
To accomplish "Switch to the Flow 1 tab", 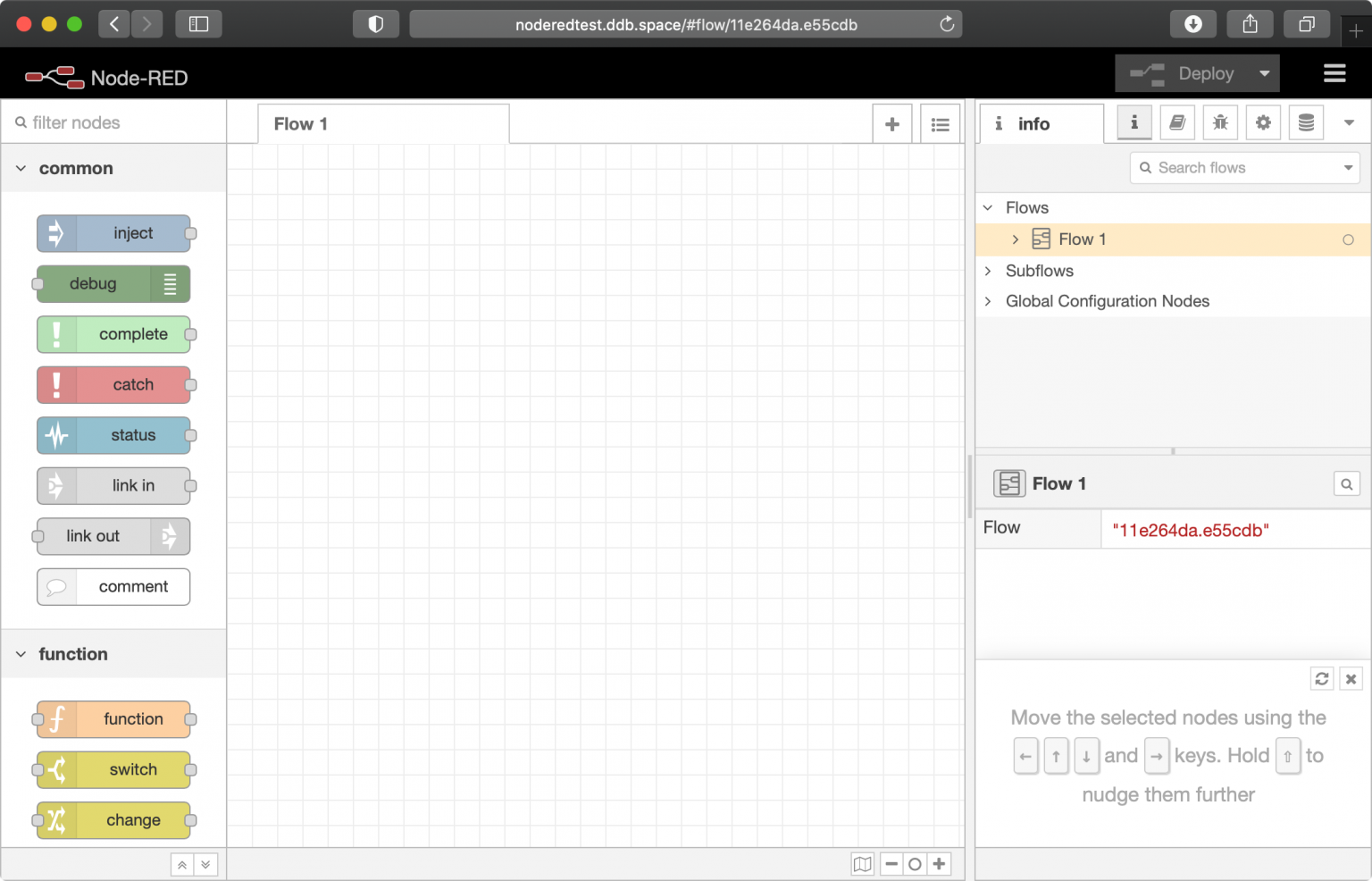I will click(300, 123).
